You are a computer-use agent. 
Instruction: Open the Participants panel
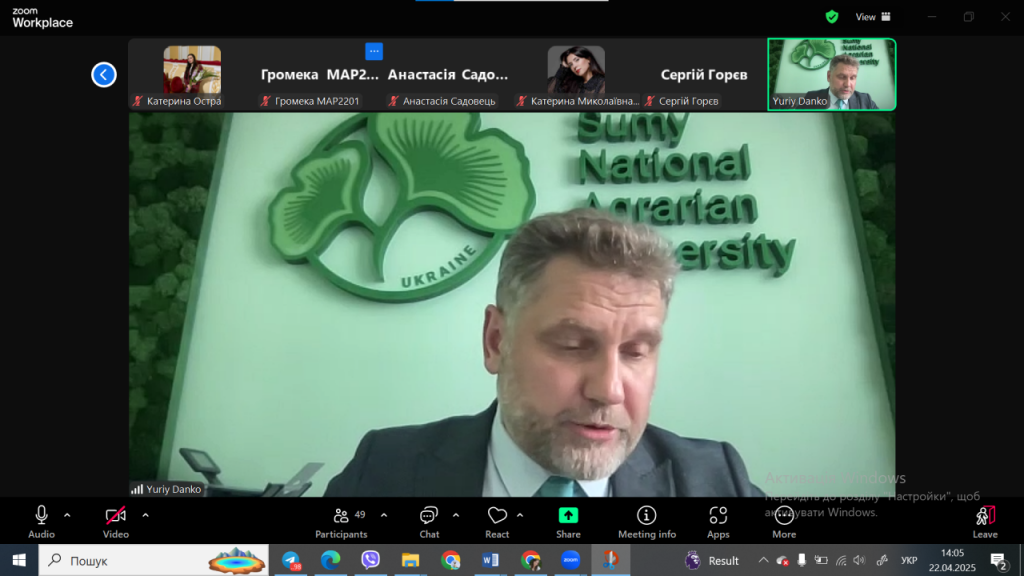[342, 522]
